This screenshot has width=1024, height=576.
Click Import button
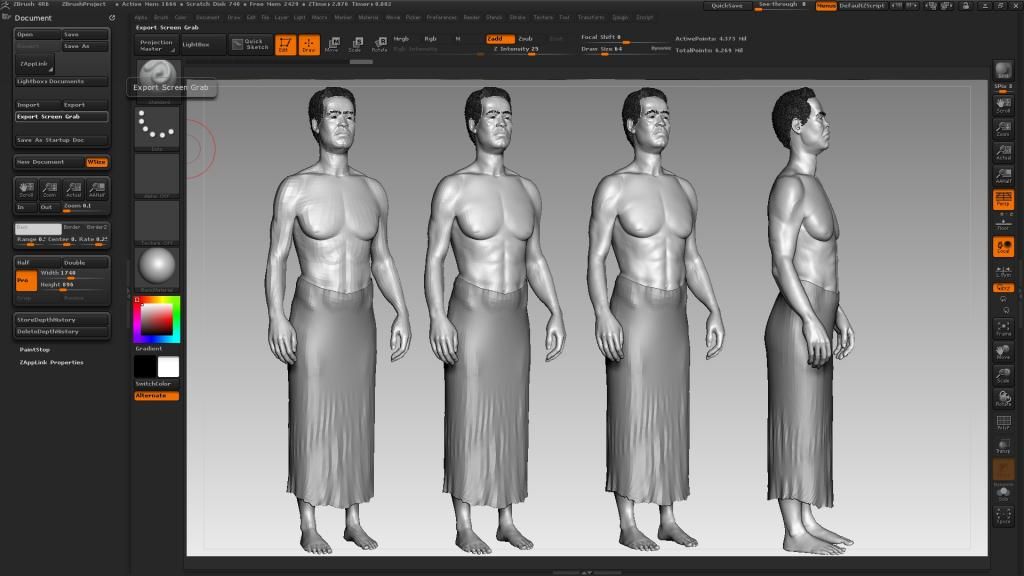[37, 104]
